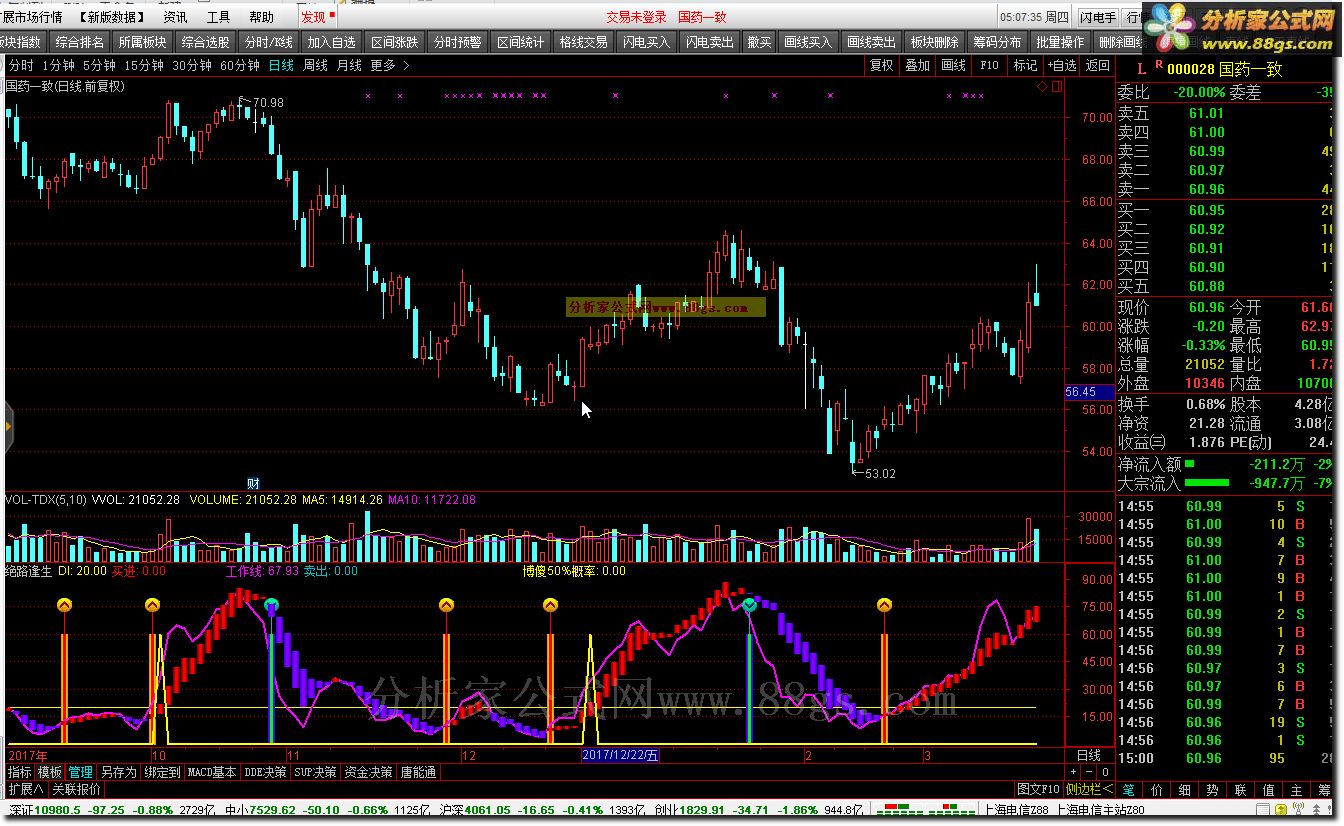
Task: Click the 所属板块 toolbar button
Action: (x=142, y=42)
